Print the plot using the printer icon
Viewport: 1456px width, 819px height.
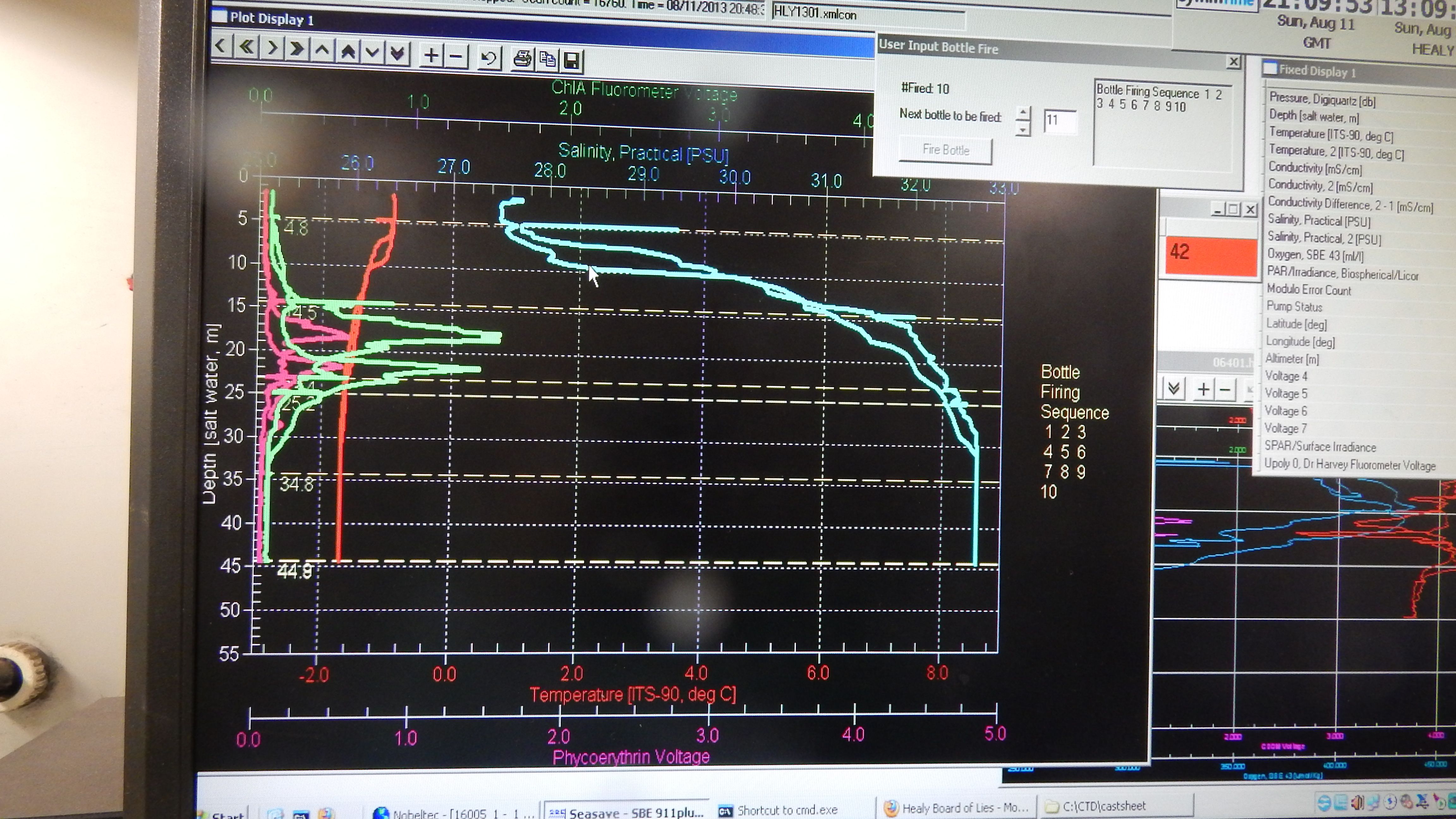[522, 59]
